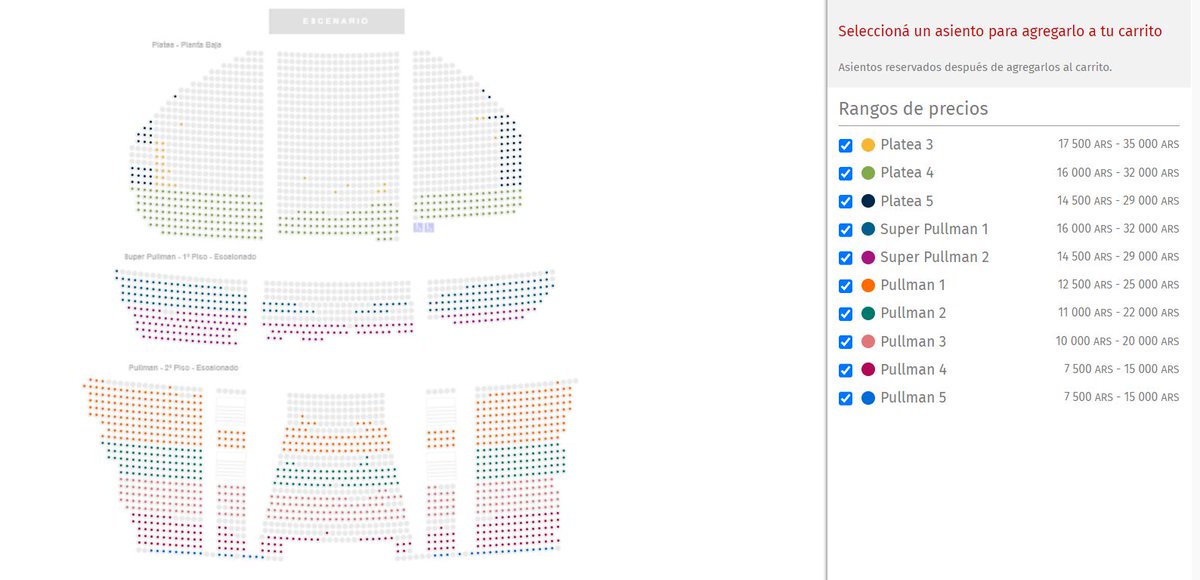Click the Pullman 5 label
Viewport: 1200px width, 580px height.
point(913,398)
